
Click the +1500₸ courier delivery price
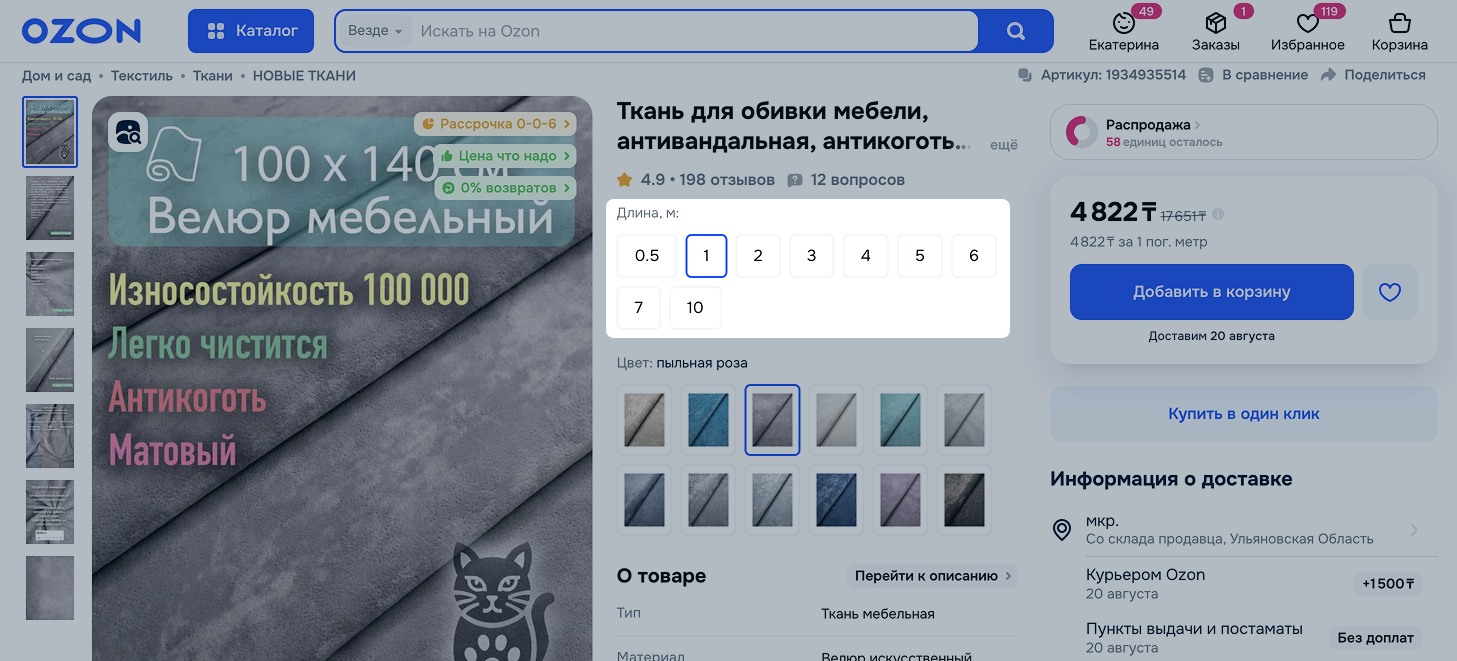pos(1388,584)
